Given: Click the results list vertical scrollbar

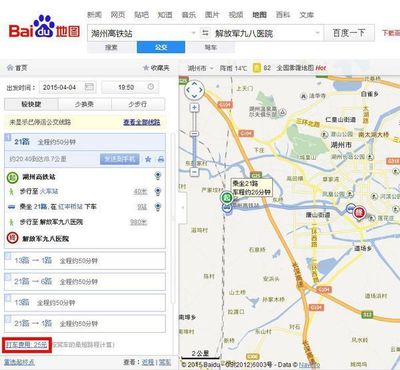Looking at the screenshot, I should [x=172, y=218].
